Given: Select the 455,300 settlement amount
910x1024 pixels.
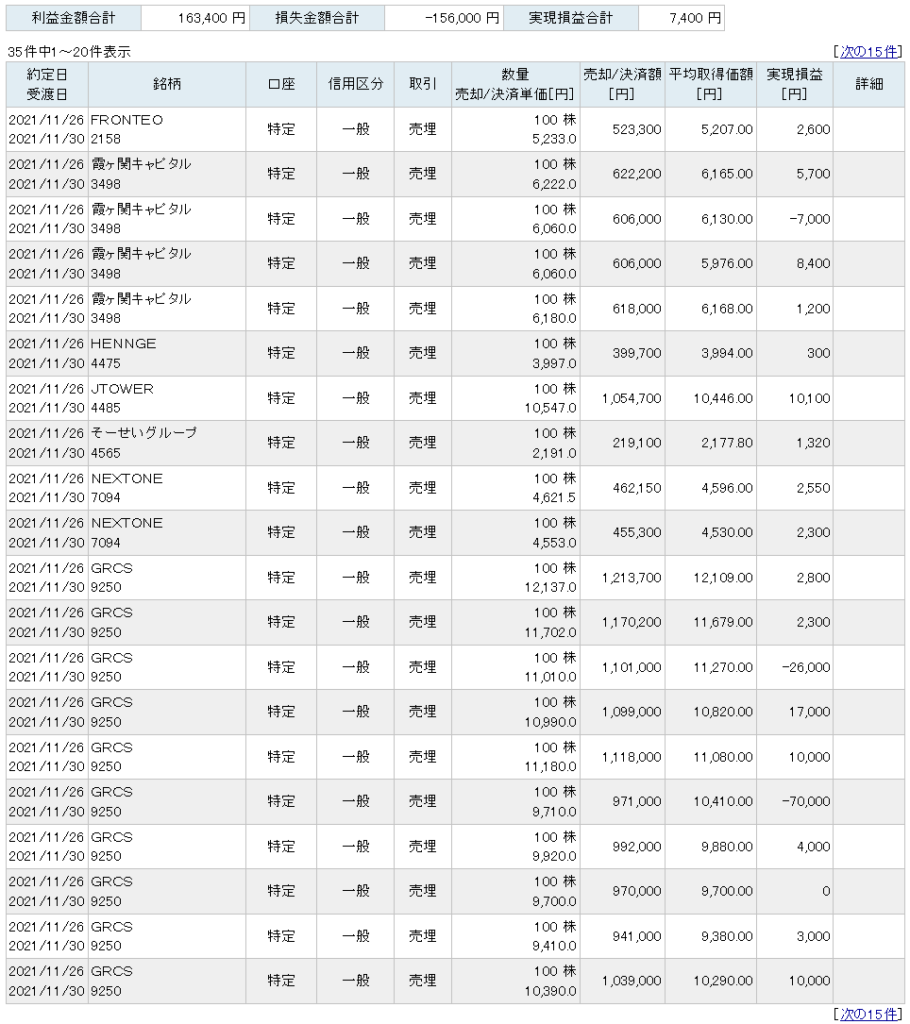Looking at the screenshot, I should [637, 533].
